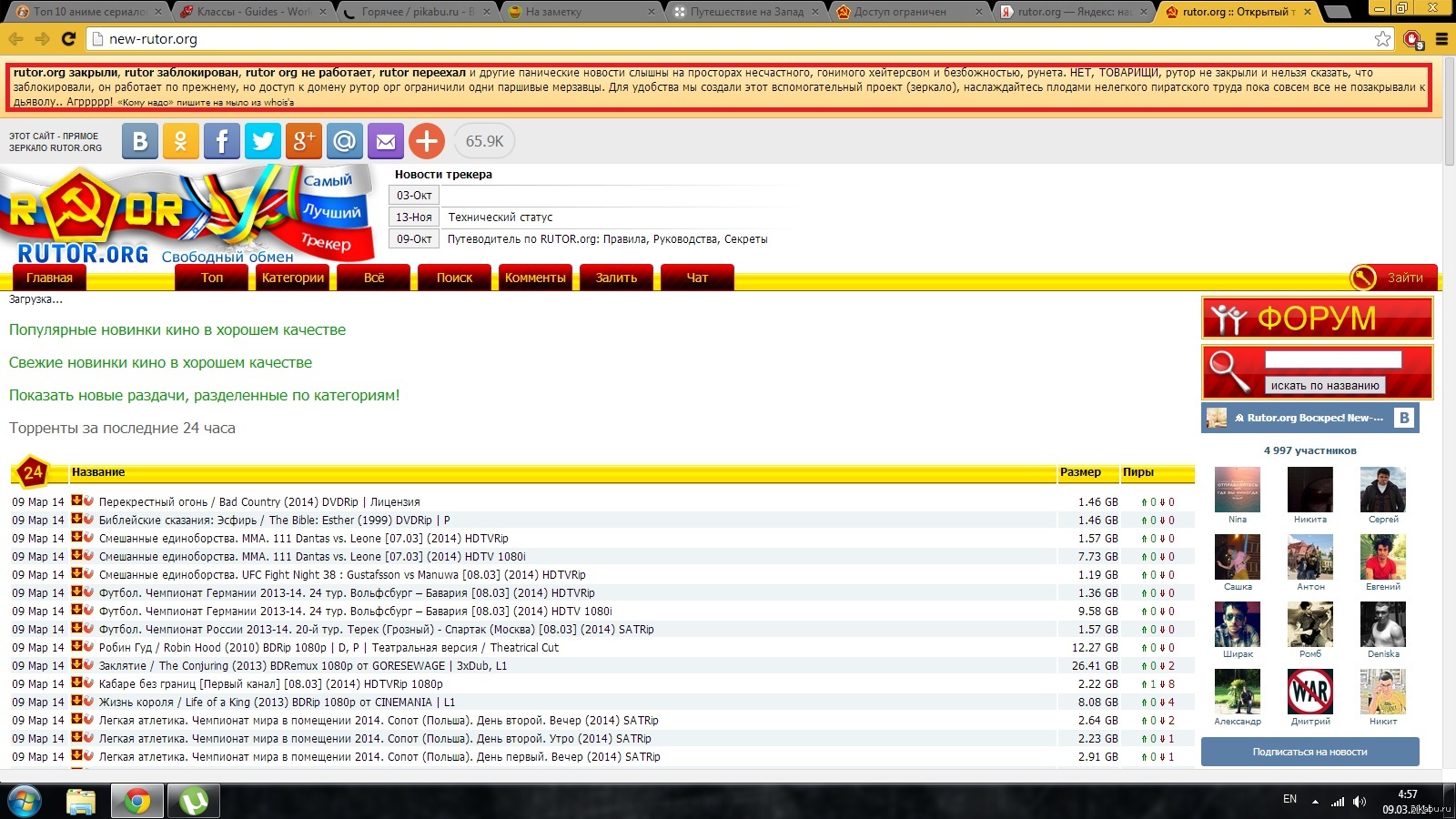This screenshot has width=1456, height=819.
Task: Open 'Путеводитель по RUTOR.org' news link
Action: [607, 239]
